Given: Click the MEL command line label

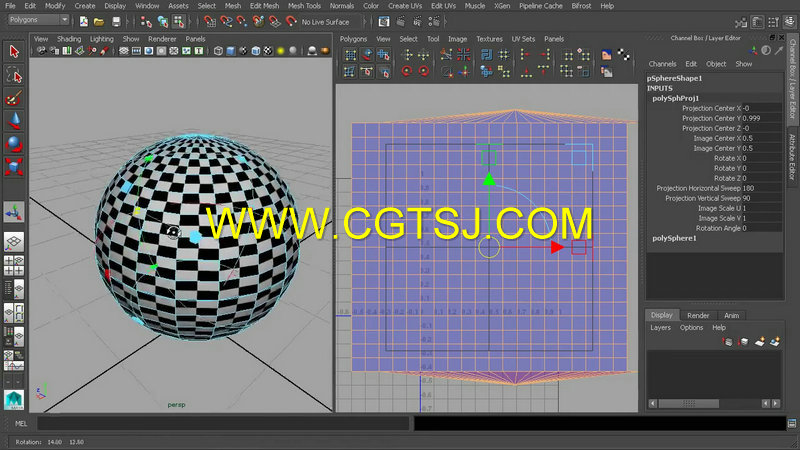Looking at the screenshot, I should pos(21,423).
